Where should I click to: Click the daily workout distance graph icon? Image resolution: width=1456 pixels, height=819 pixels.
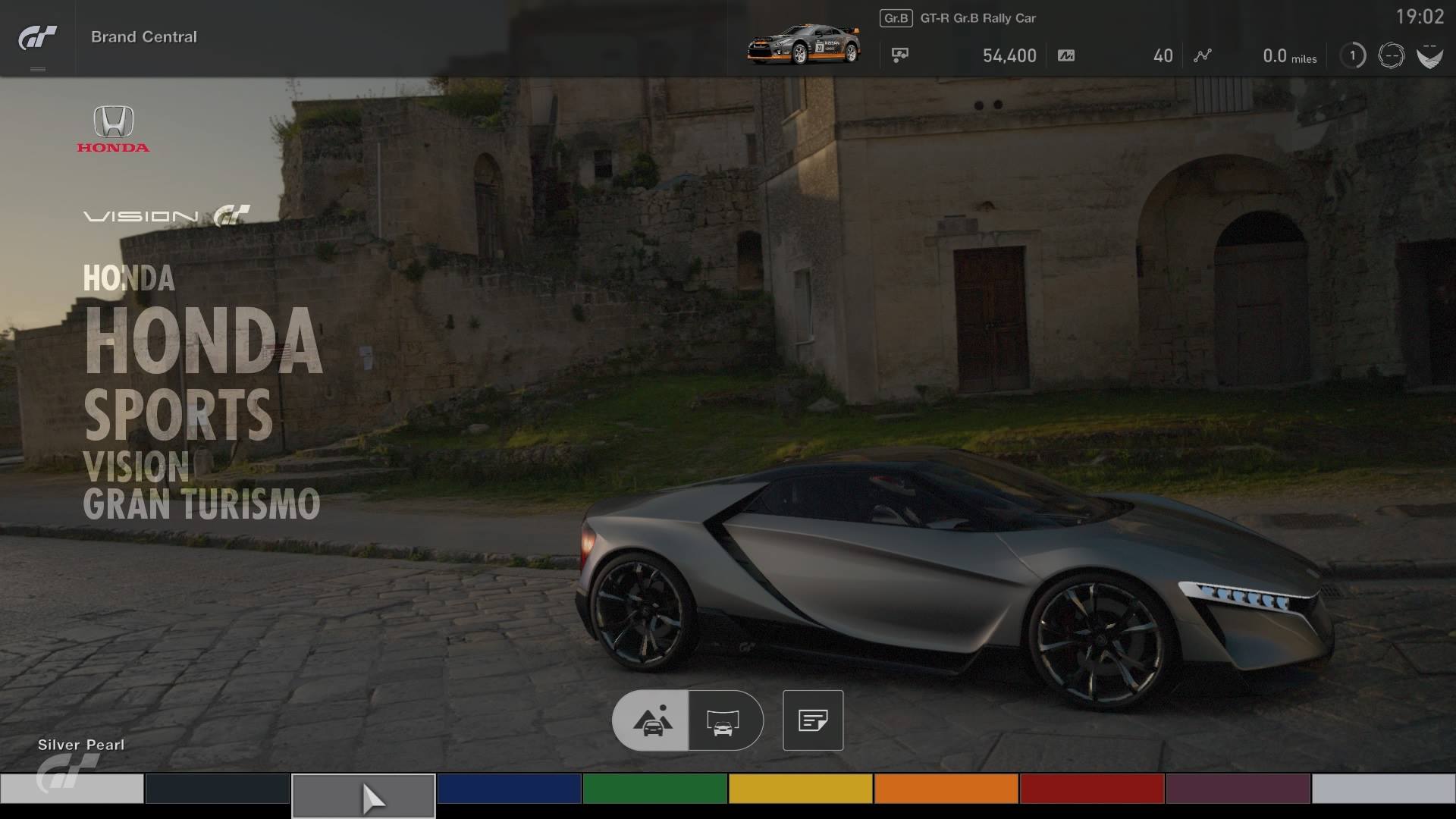(1202, 55)
